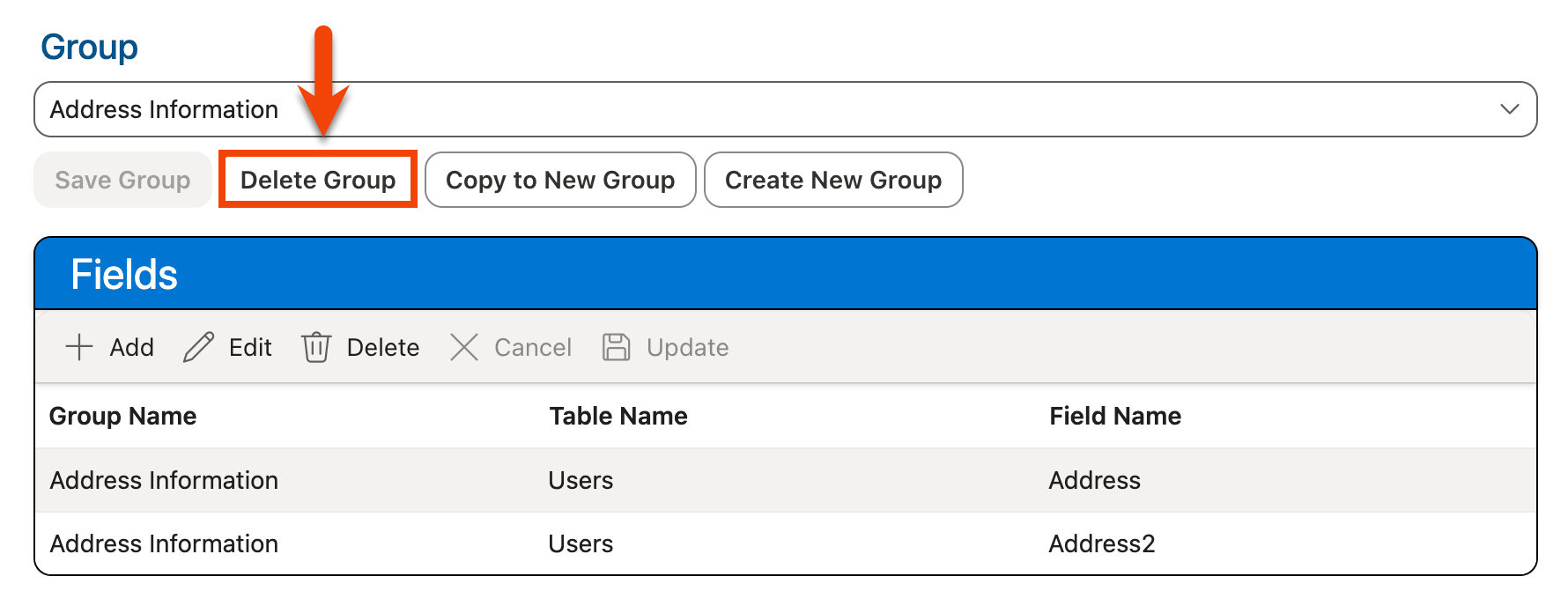
Task: Click Users cell in the Address2 row
Action: (581, 543)
